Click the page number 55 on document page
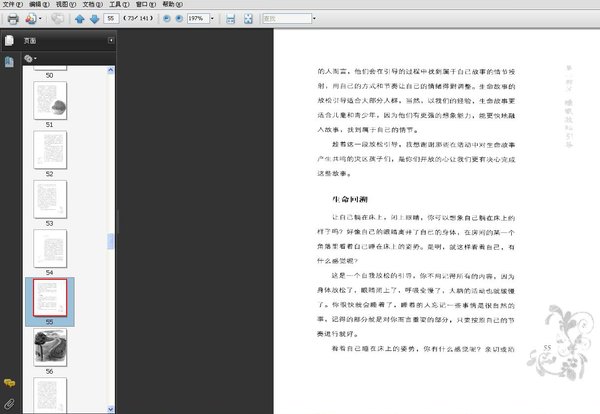Image resolution: width=600 pixels, height=414 pixels. 547,348
